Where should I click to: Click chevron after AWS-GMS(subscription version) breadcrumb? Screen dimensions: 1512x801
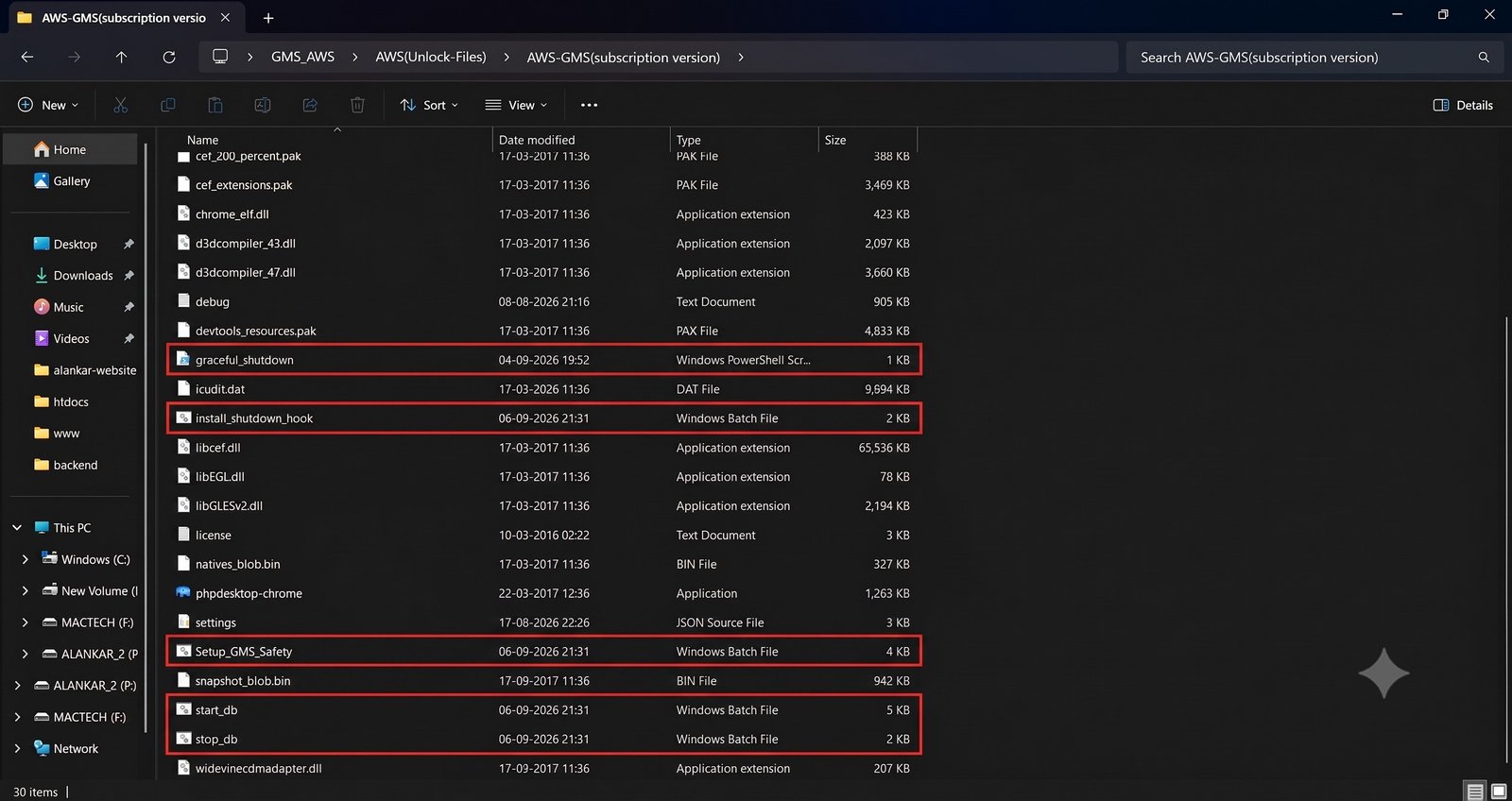[741, 58]
